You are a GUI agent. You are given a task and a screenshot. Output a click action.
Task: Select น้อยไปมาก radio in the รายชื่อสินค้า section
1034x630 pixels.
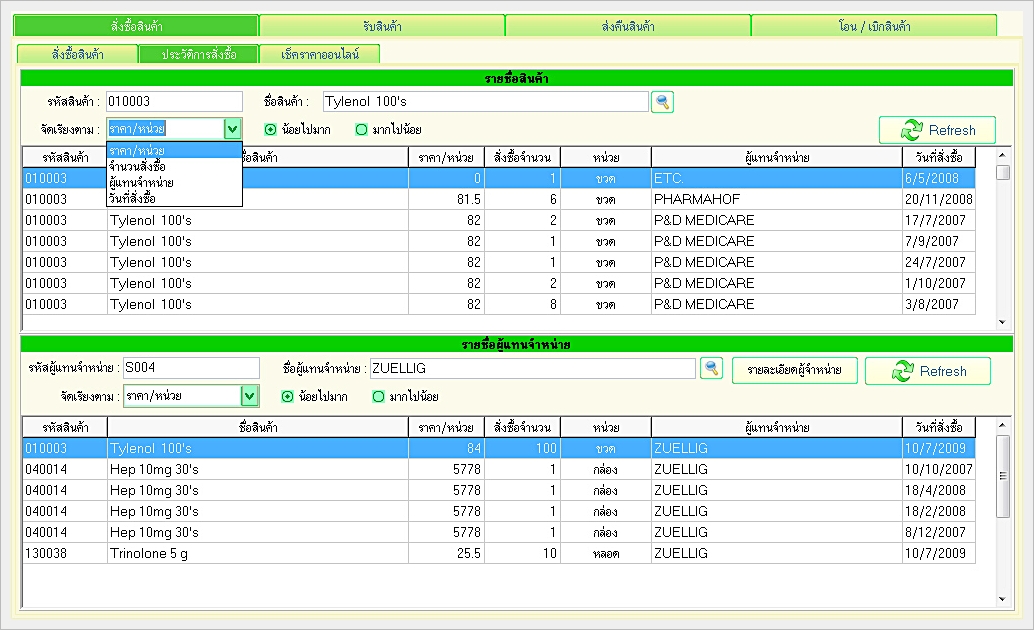(270, 129)
